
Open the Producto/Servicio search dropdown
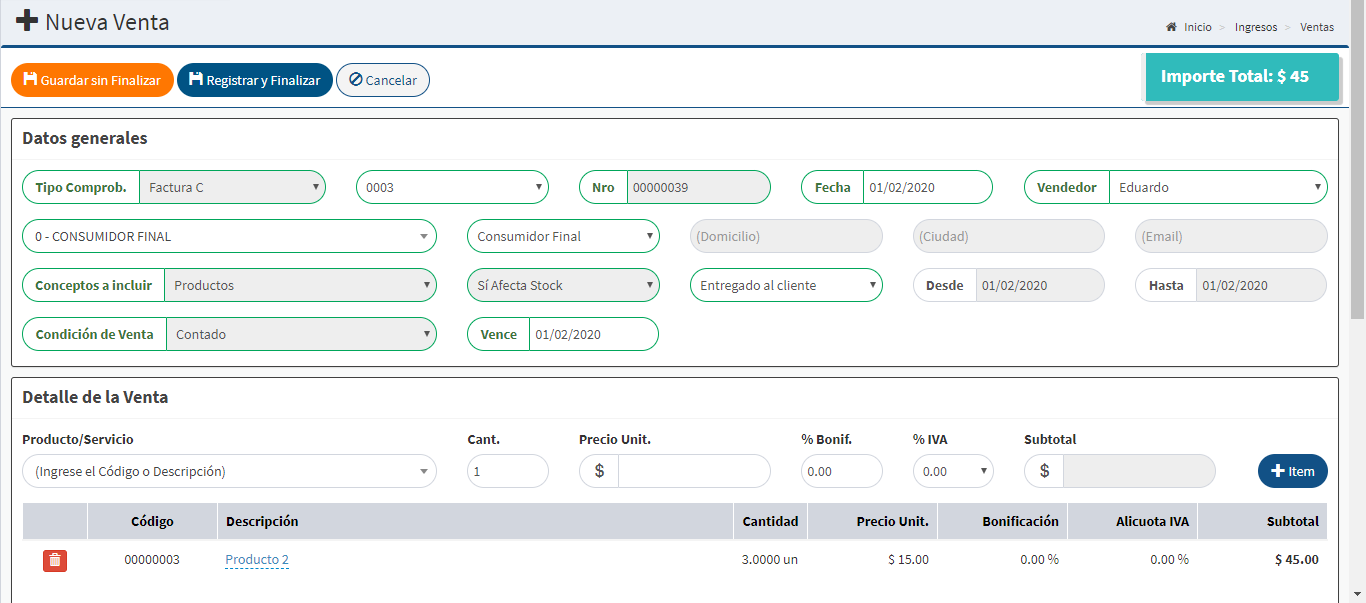[229, 471]
